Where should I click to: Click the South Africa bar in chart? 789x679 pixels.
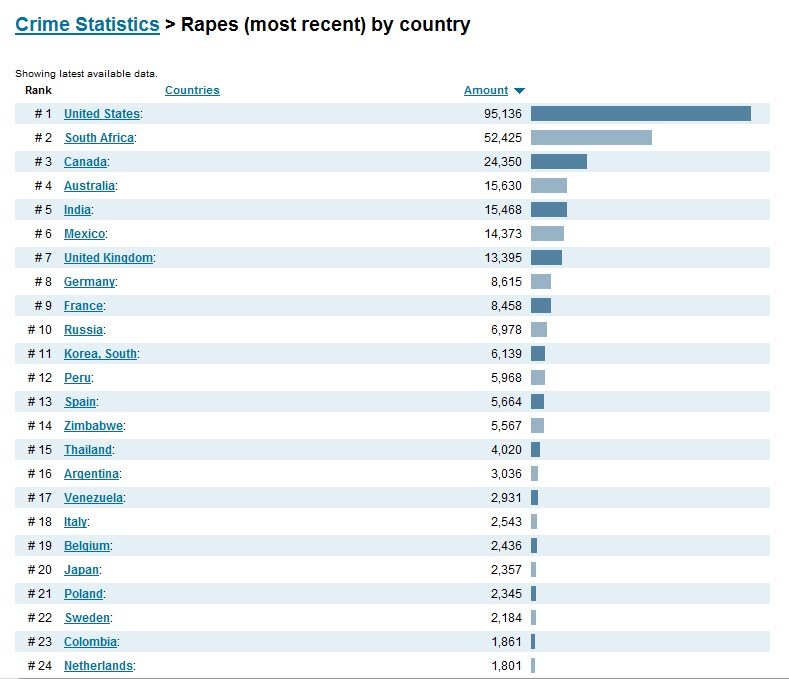591,138
